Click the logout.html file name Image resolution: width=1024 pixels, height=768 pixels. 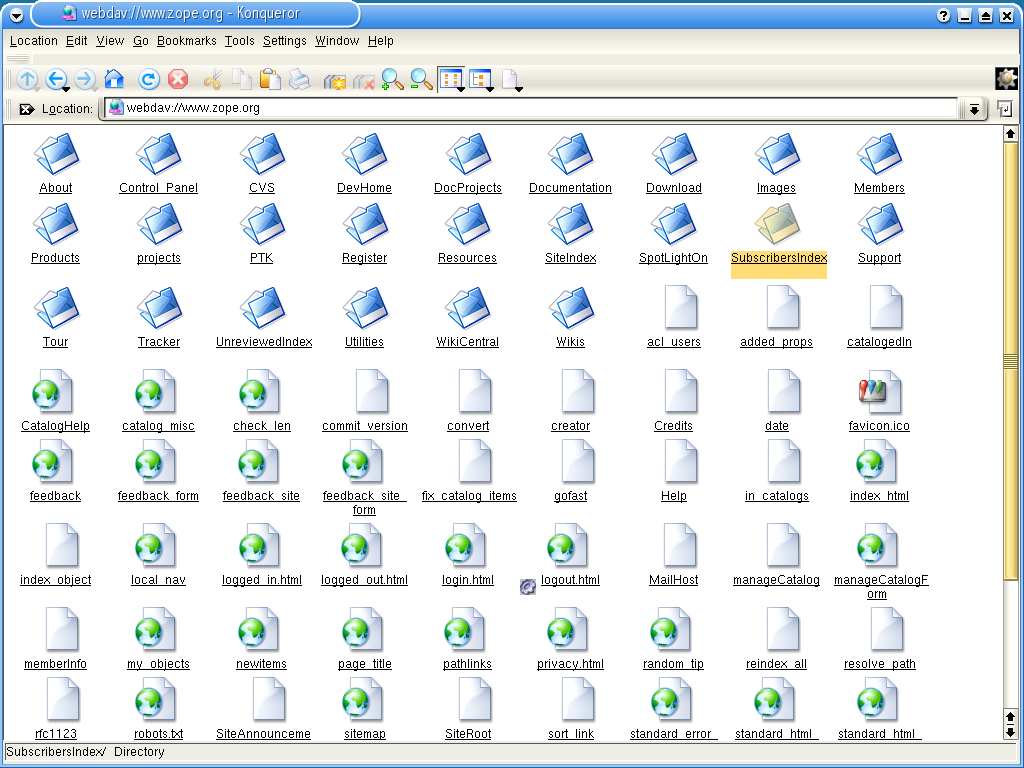pos(570,580)
